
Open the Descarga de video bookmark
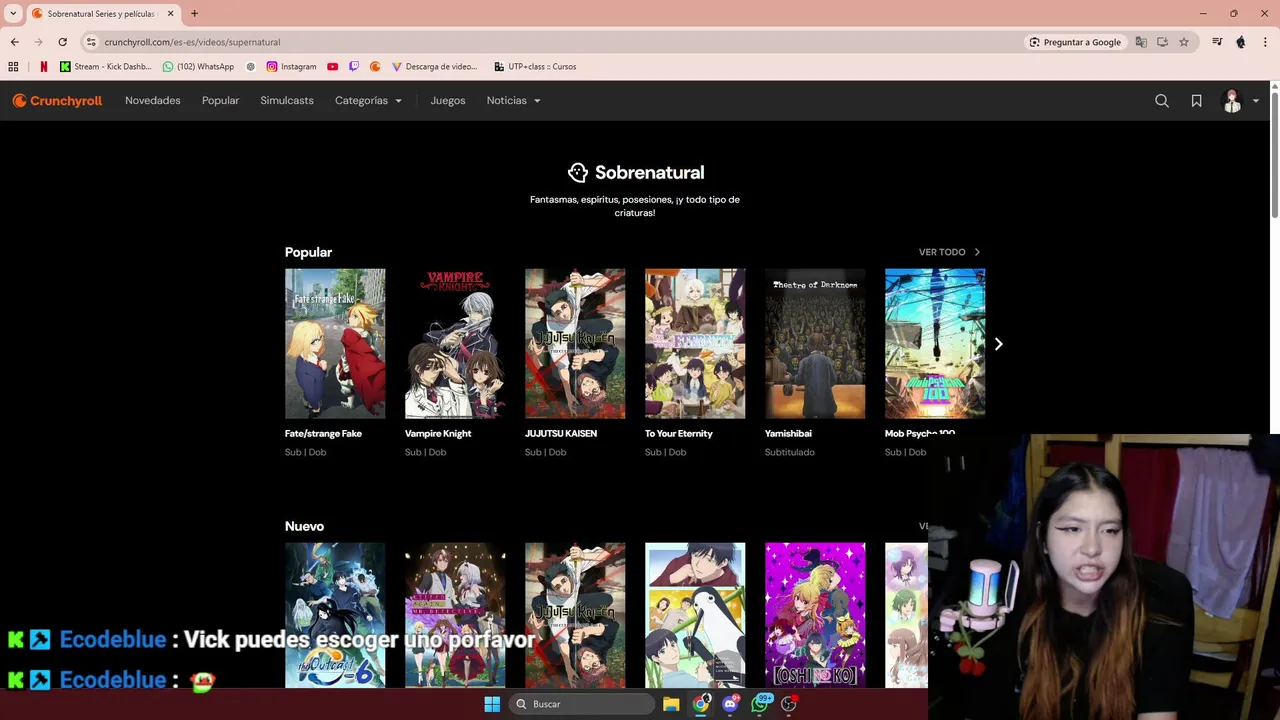(434, 67)
